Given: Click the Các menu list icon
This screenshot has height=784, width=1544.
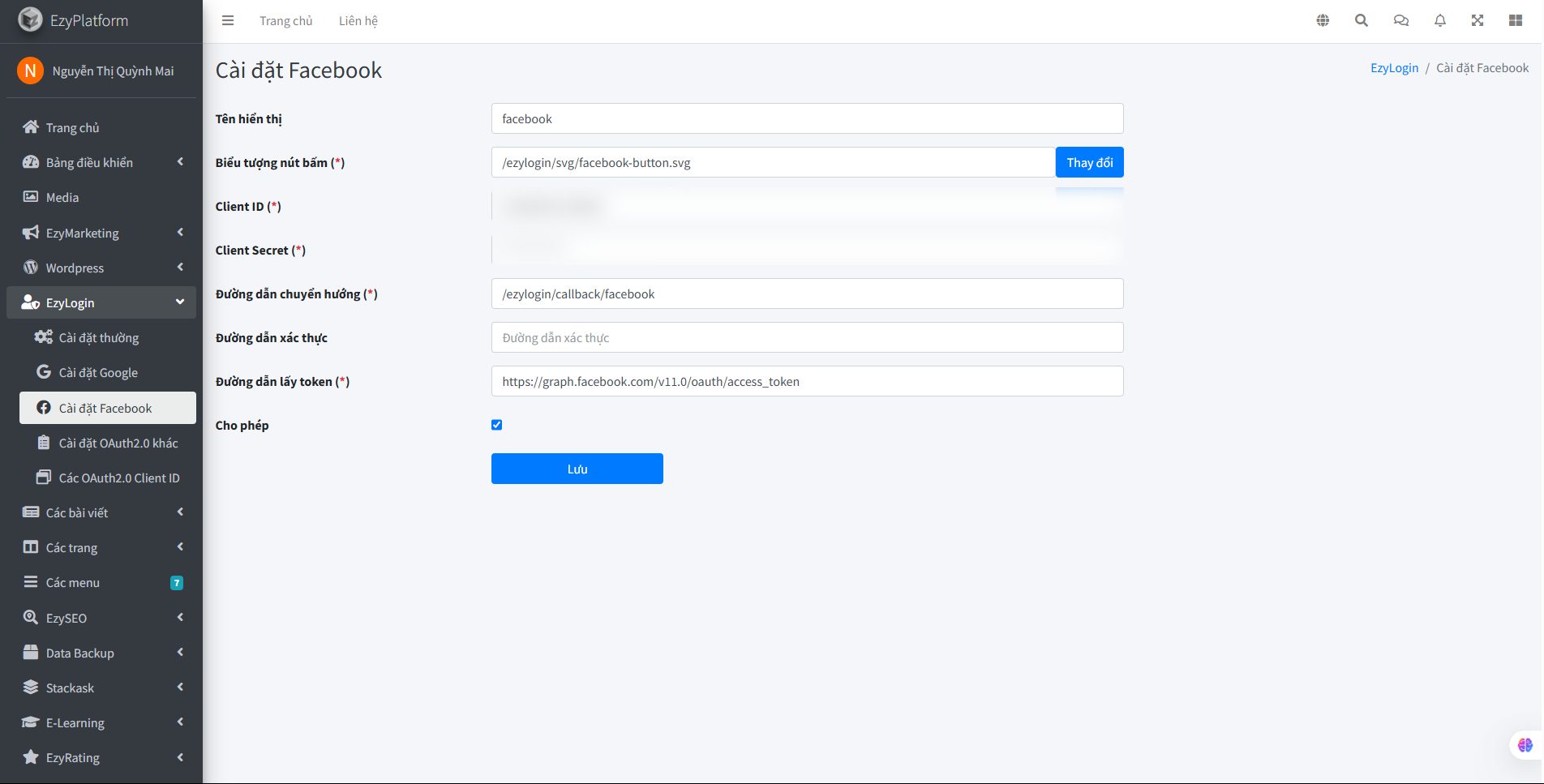Looking at the screenshot, I should pyautogui.click(x=31, y=581).
